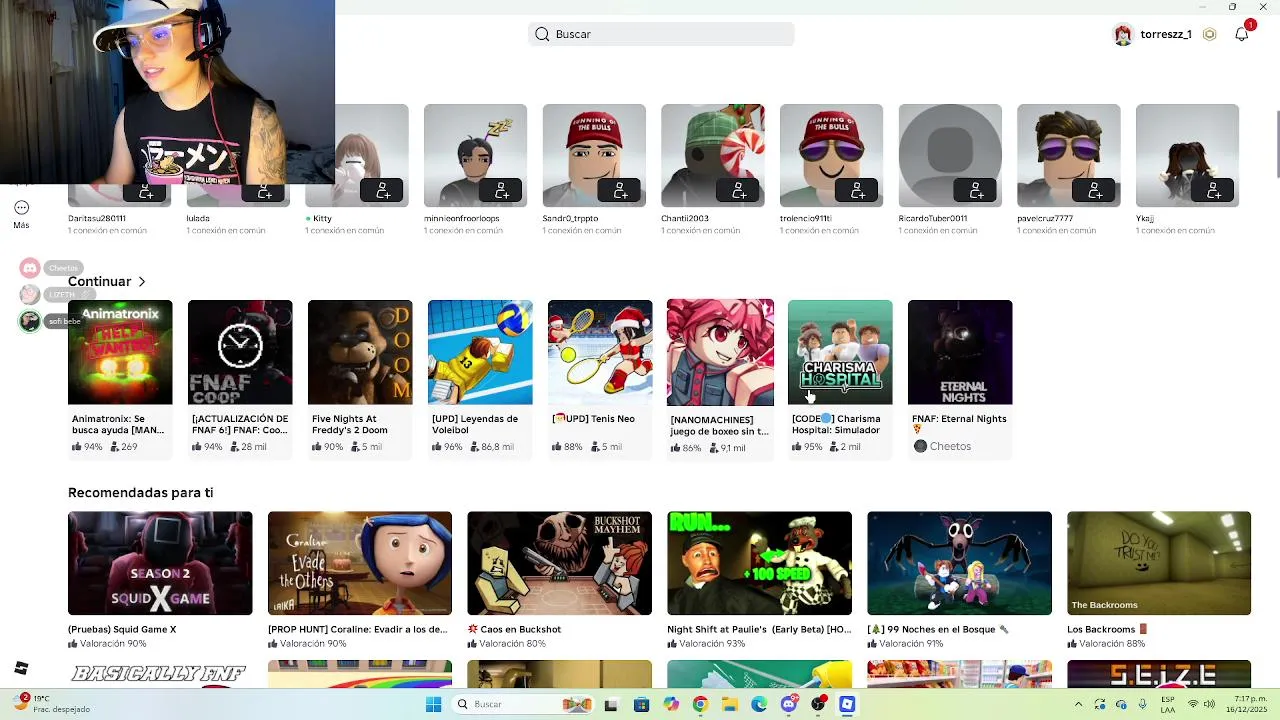The image size is (1280, 720).
Task: Switch to Discord in the taskbar
Action: coord(789,704)
